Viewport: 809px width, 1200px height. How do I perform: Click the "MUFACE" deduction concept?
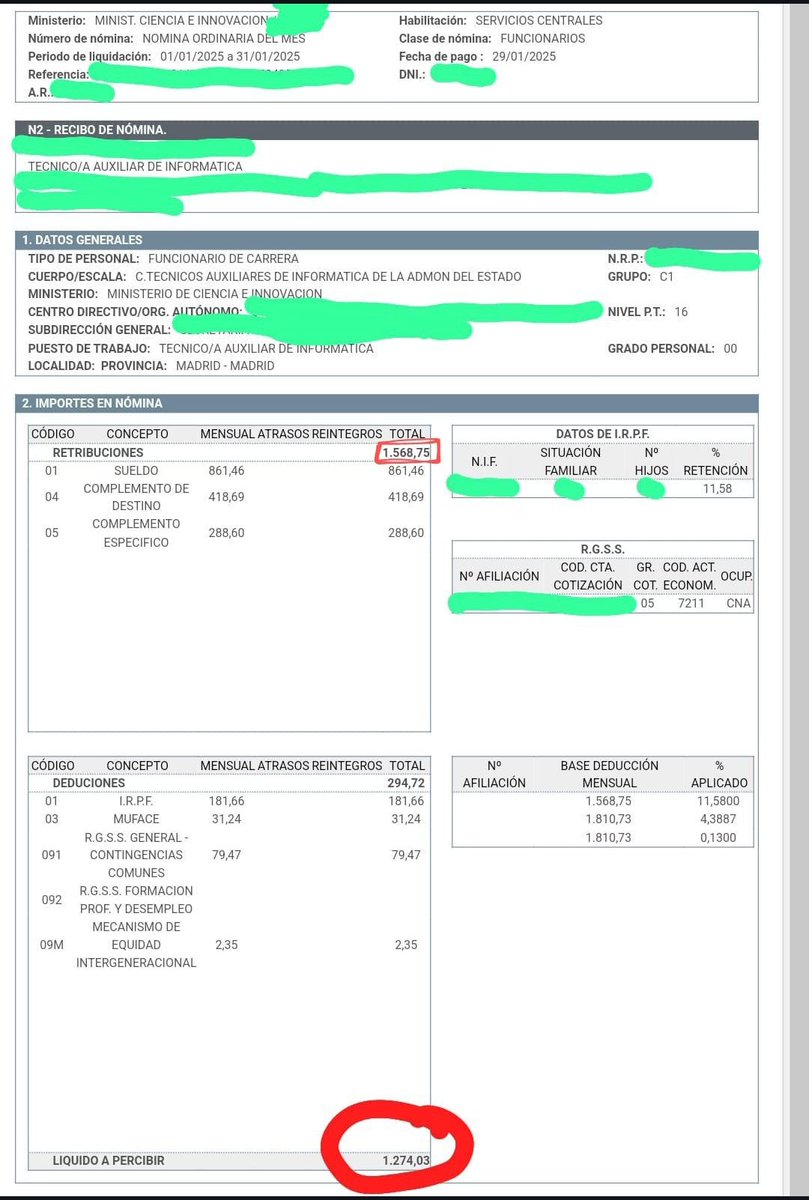click(136, 819)
